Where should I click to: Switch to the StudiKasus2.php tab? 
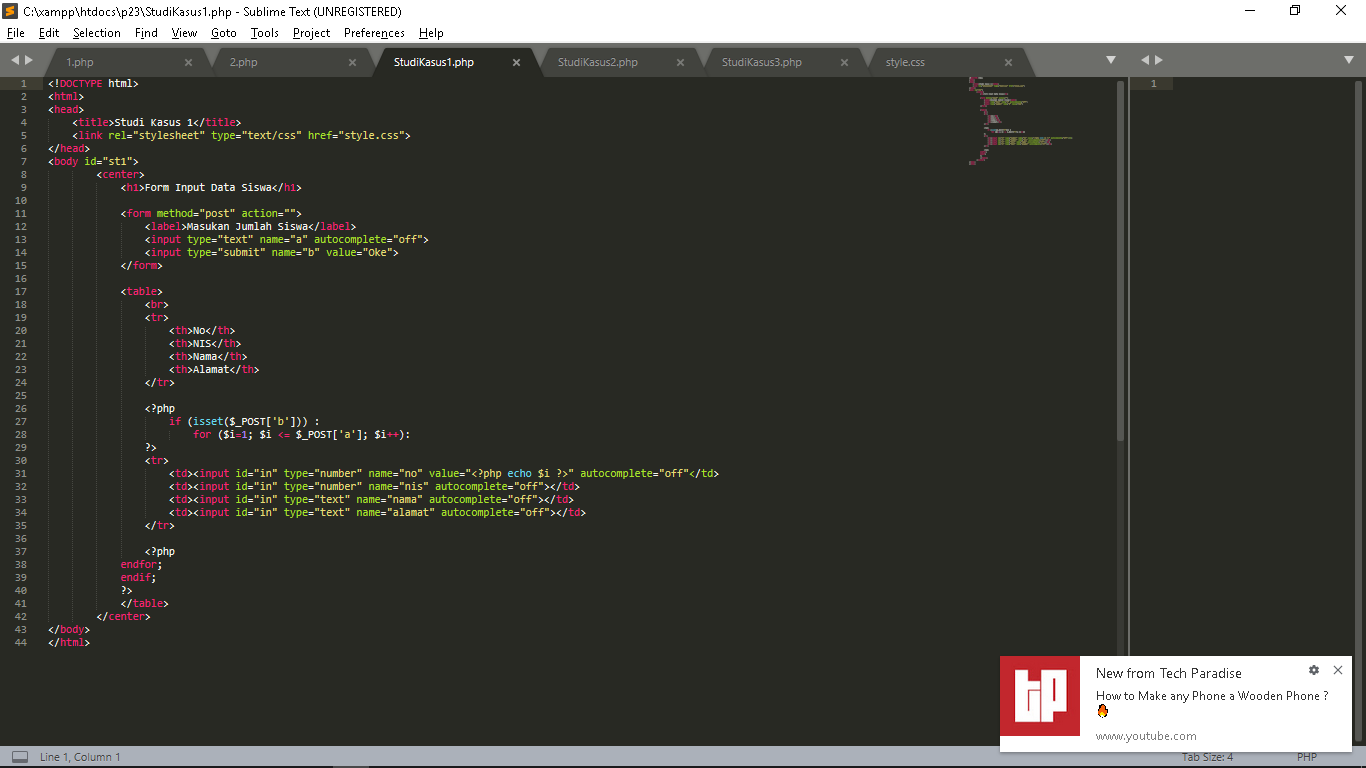[598, 61]
